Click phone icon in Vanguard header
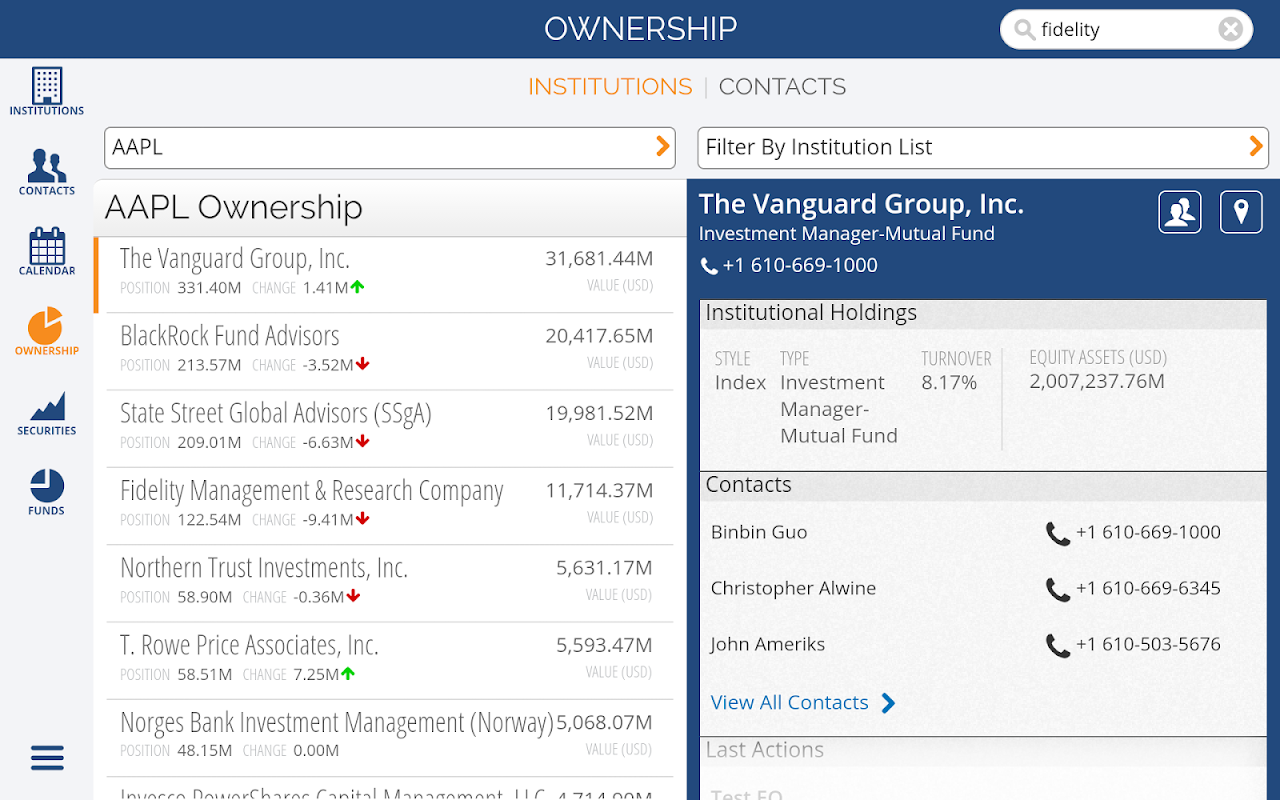The width and height of the screenshot is (1280, 800). (709, 266)
